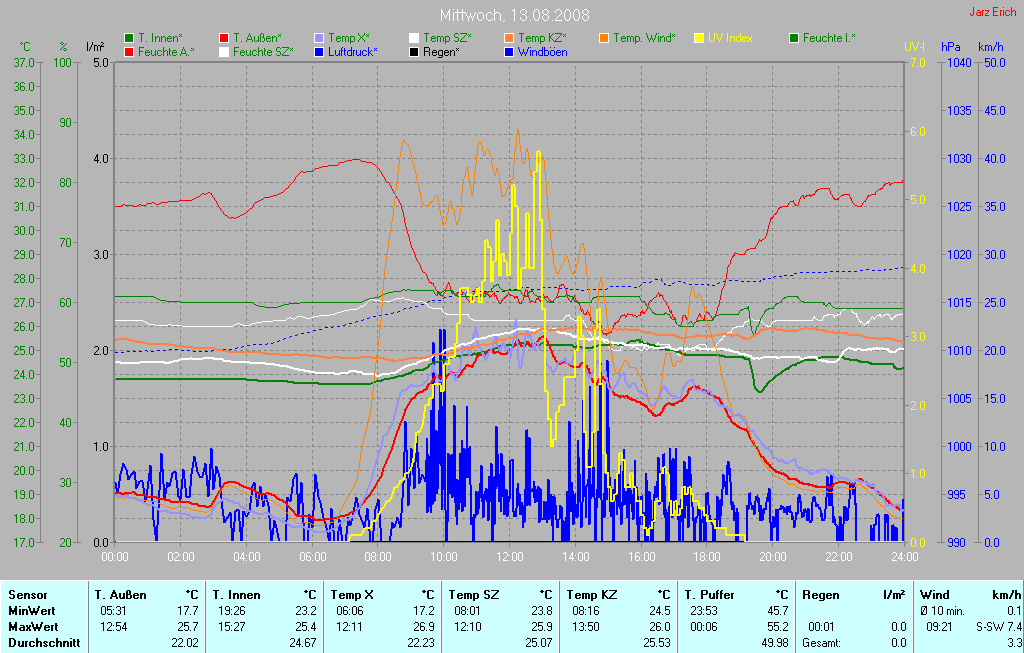
Task: Click the l/m² rain axis unit label
Action: pos(95,47)
